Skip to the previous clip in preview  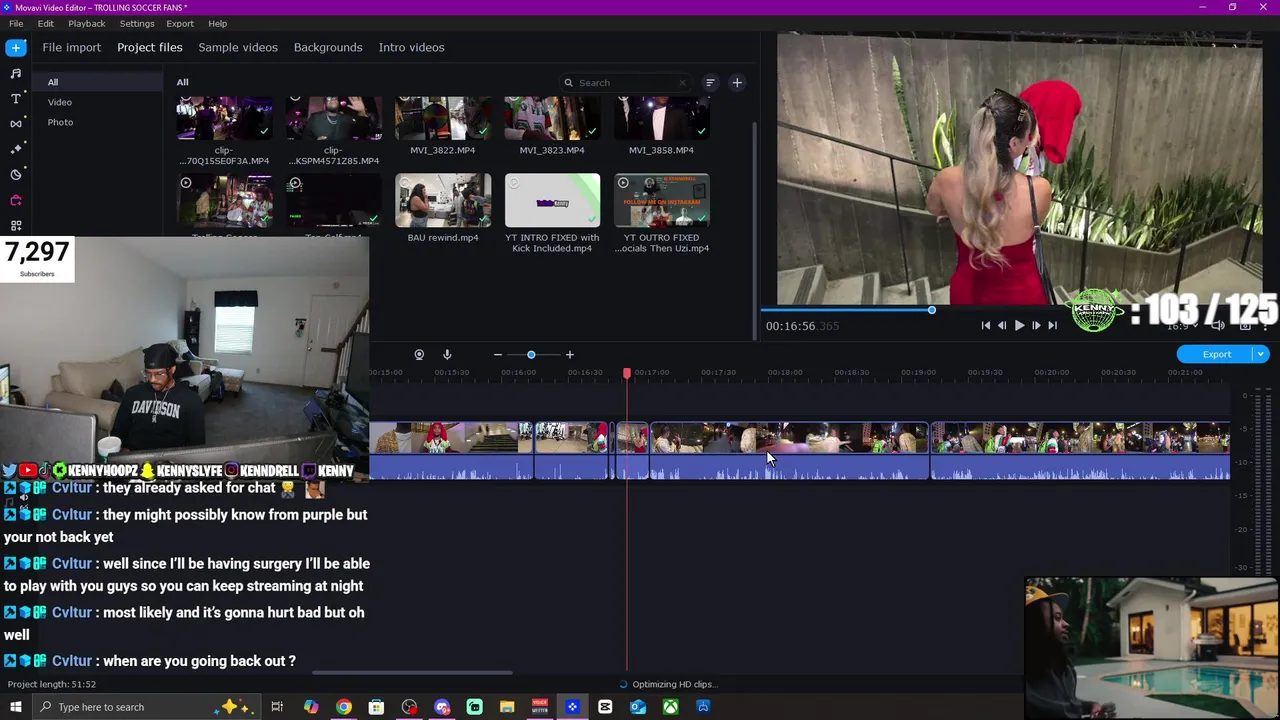coord(985,325)
